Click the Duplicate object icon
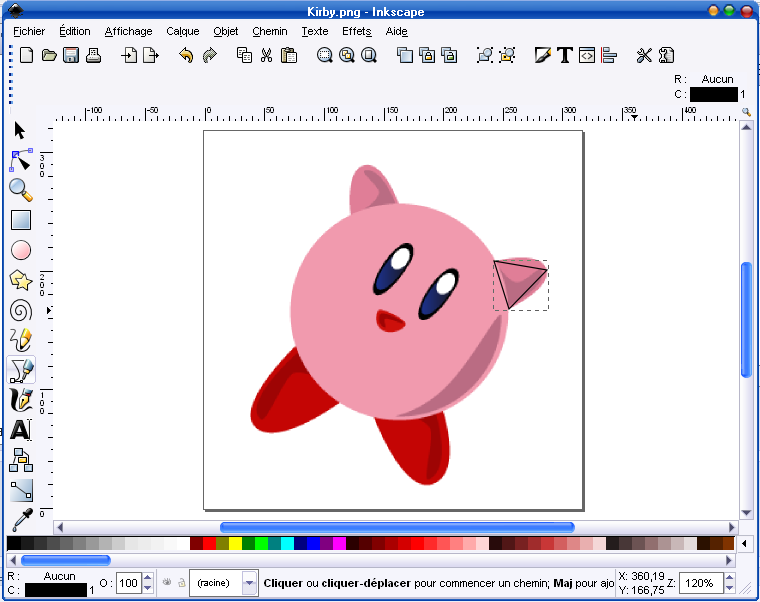Screen dimensions: 760x602 click(405, 55)
